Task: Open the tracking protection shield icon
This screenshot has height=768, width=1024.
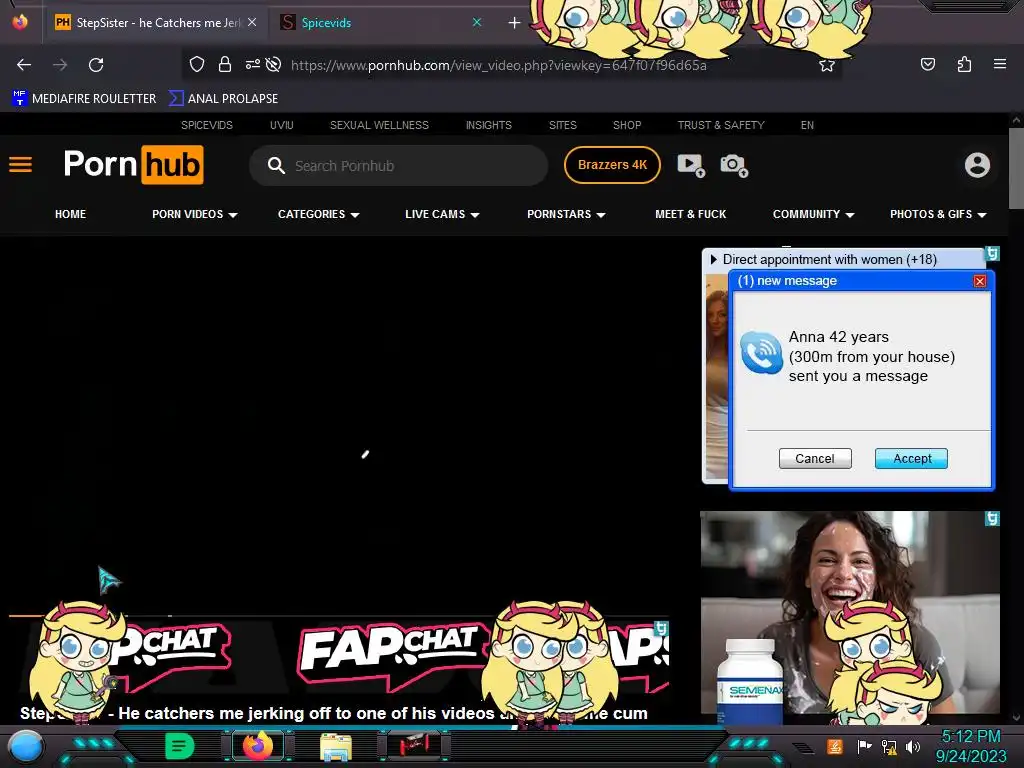Action: click(x=197, y=64)
